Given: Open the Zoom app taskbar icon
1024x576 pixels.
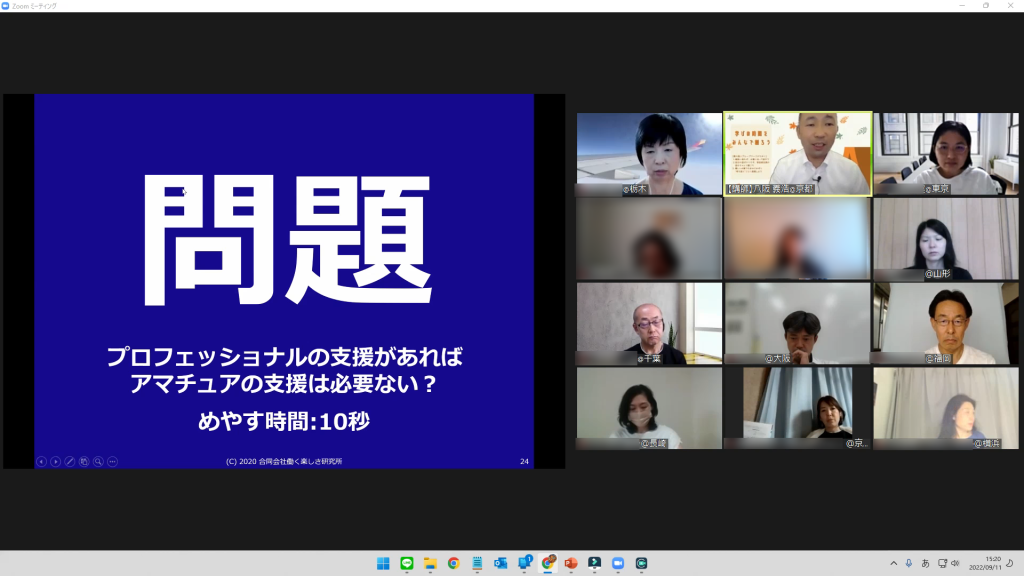Looking at the screenshot, I should [618, 563].
